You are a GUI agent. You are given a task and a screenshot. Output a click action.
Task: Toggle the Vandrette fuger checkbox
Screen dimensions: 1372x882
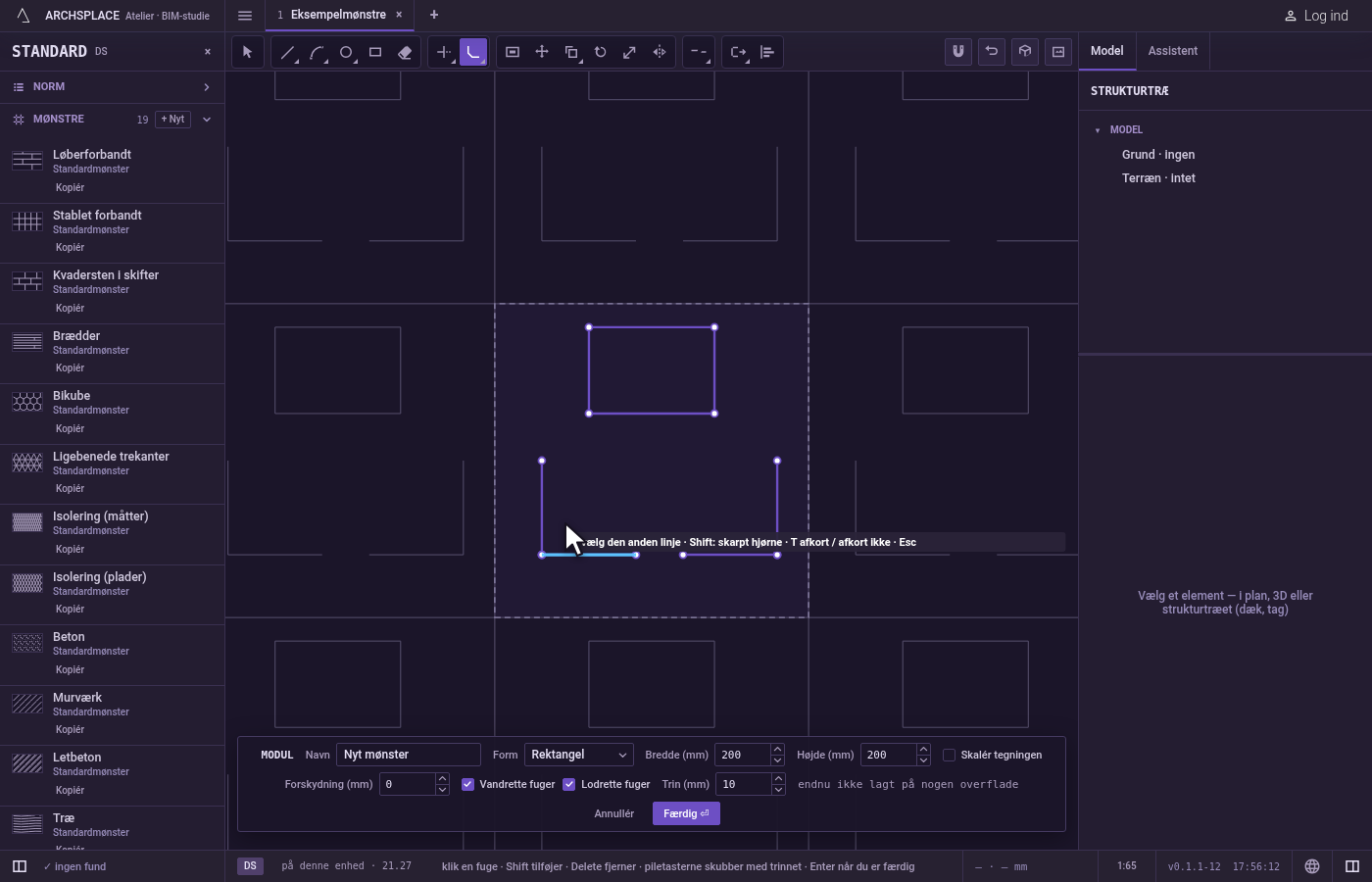point(468,784)
